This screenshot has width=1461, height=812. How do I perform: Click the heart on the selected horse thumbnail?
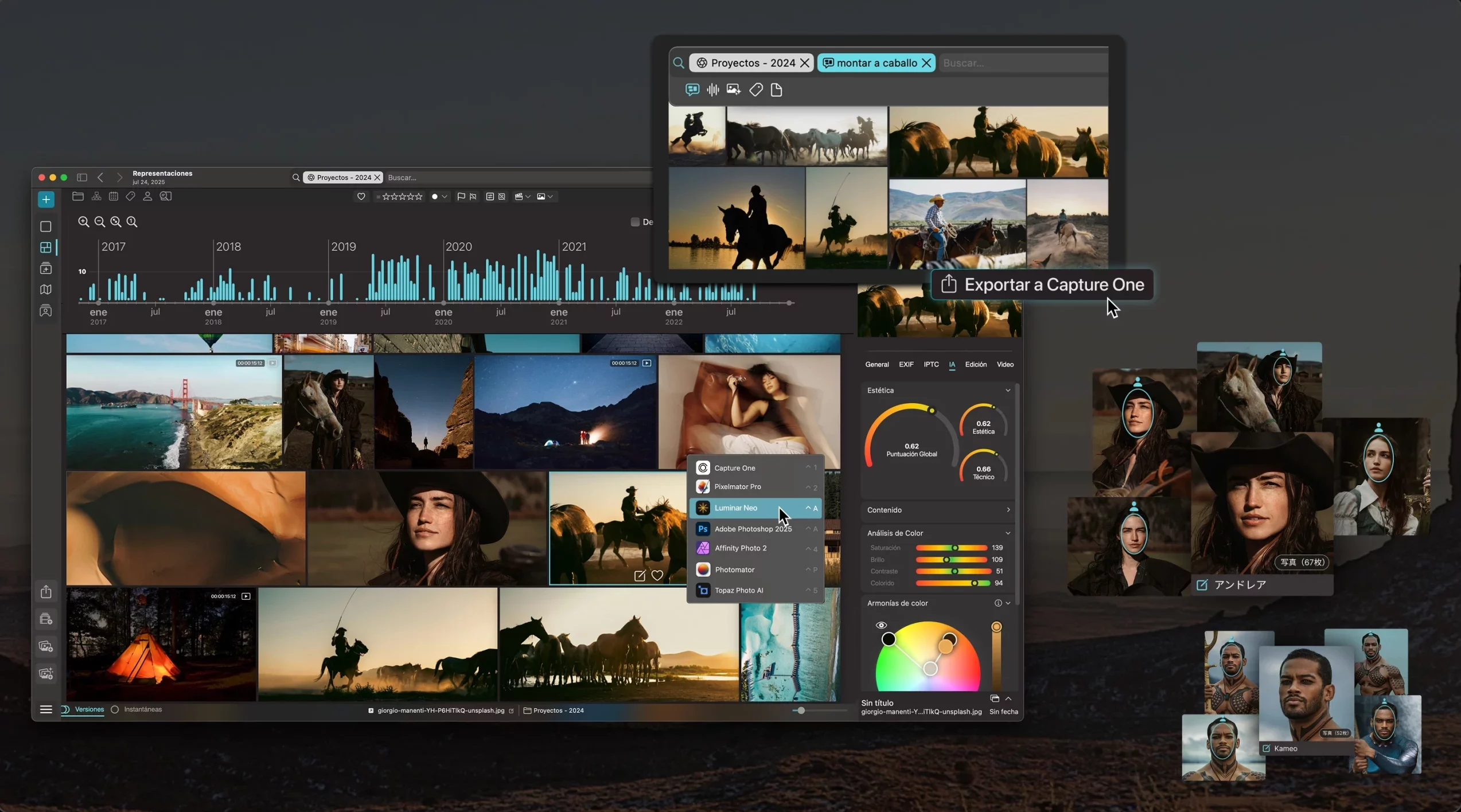tap(657, 575)
